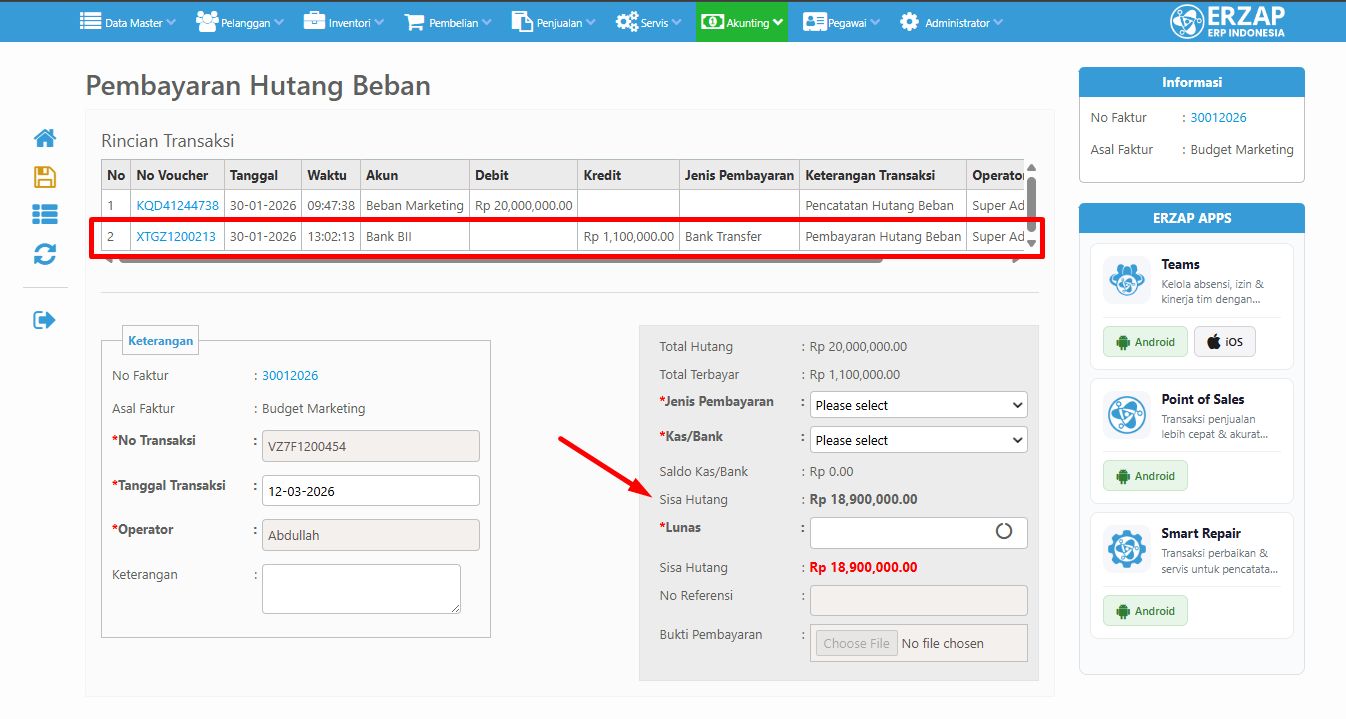Click the home icon in left sidebar
Screen dimensions: 1346x719
tap(45, 138)
